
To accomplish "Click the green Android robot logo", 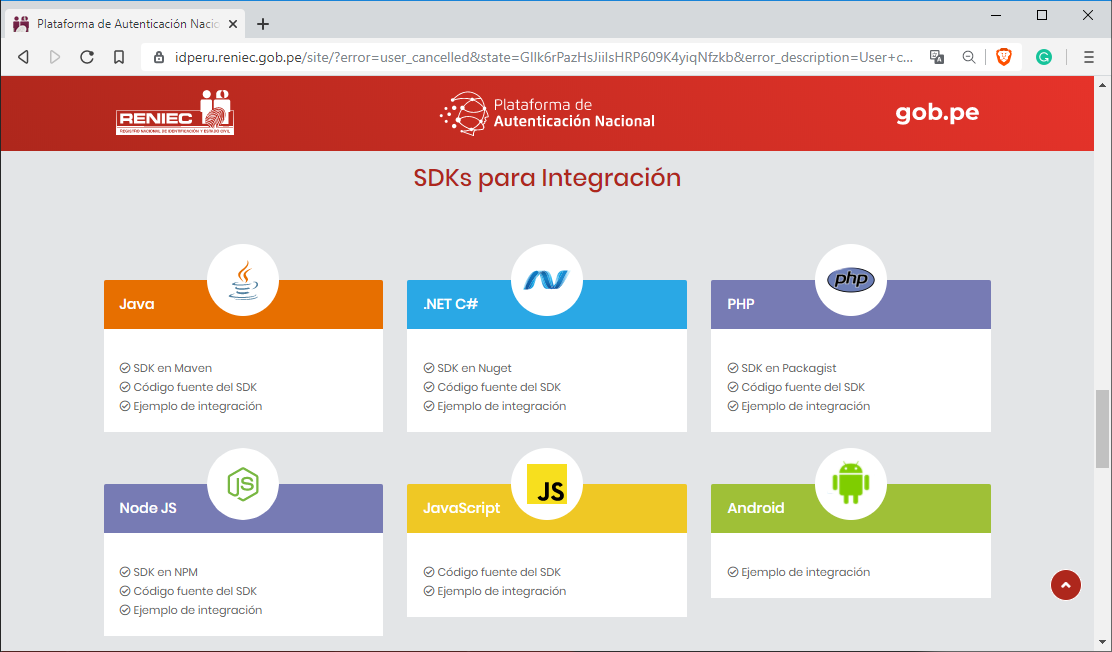I will (850, 483).
